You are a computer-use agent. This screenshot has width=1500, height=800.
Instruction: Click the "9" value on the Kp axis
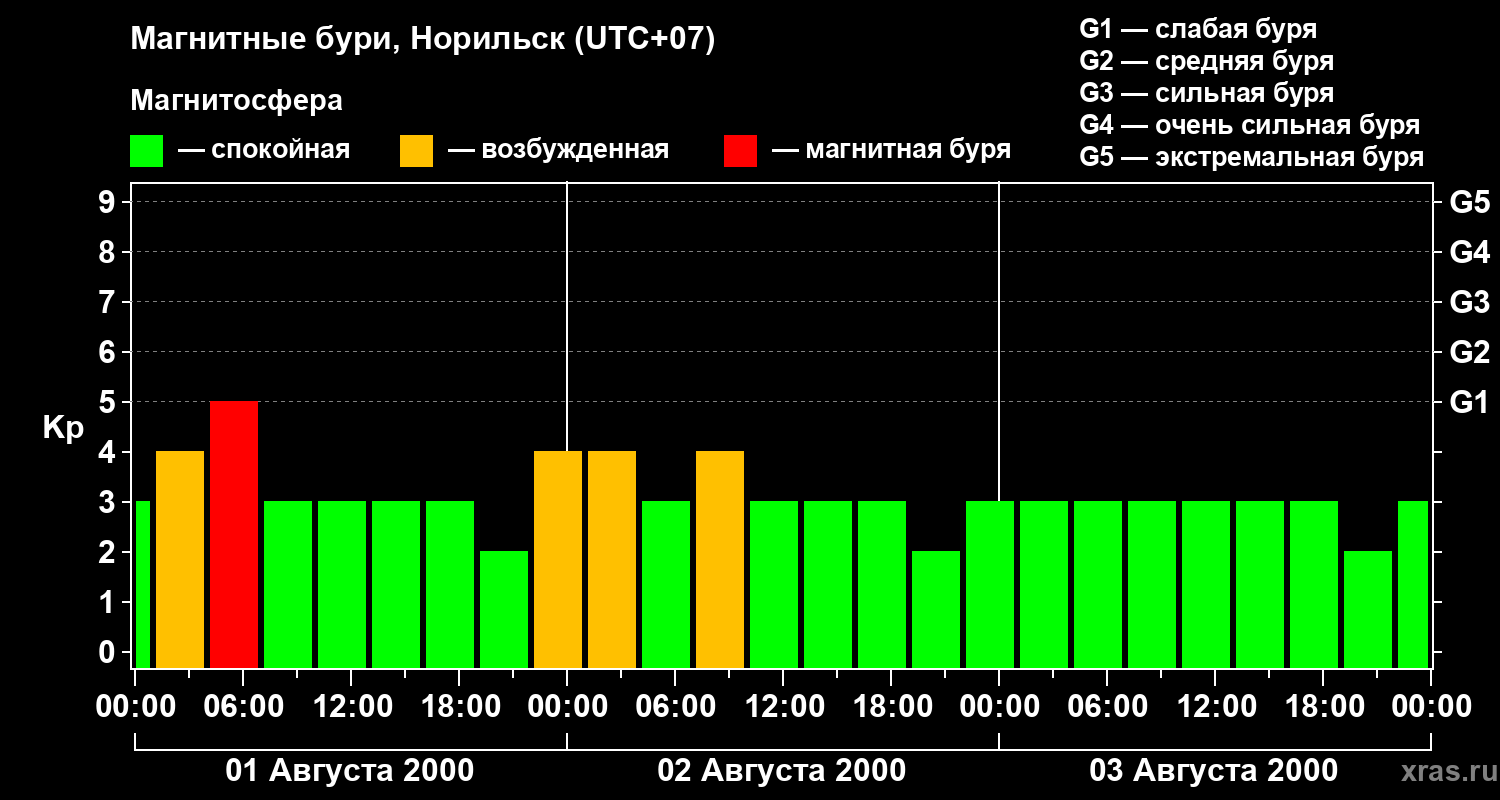tap(109, 202)
